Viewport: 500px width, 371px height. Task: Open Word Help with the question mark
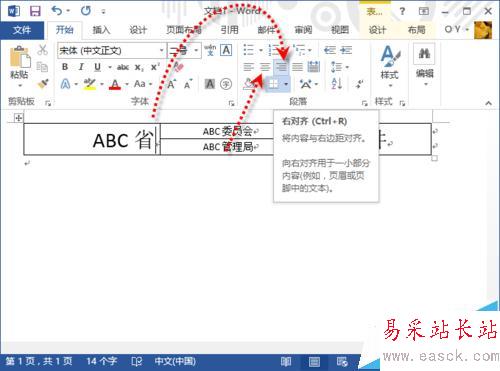(402, 11)
